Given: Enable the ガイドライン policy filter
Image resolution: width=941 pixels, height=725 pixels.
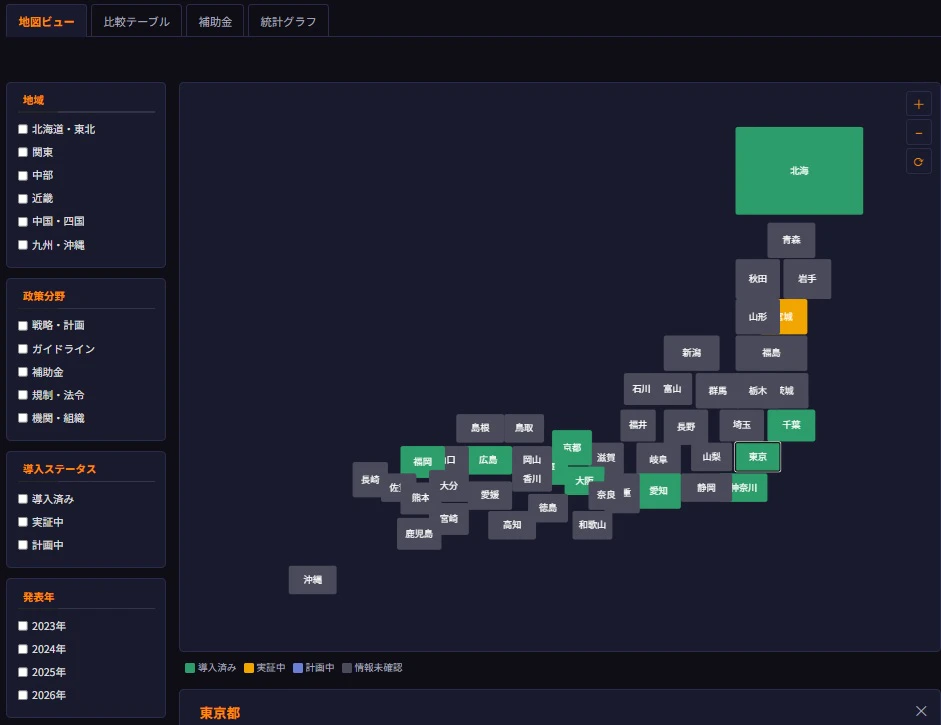Looking at the screenshot, I should point(23,349).
